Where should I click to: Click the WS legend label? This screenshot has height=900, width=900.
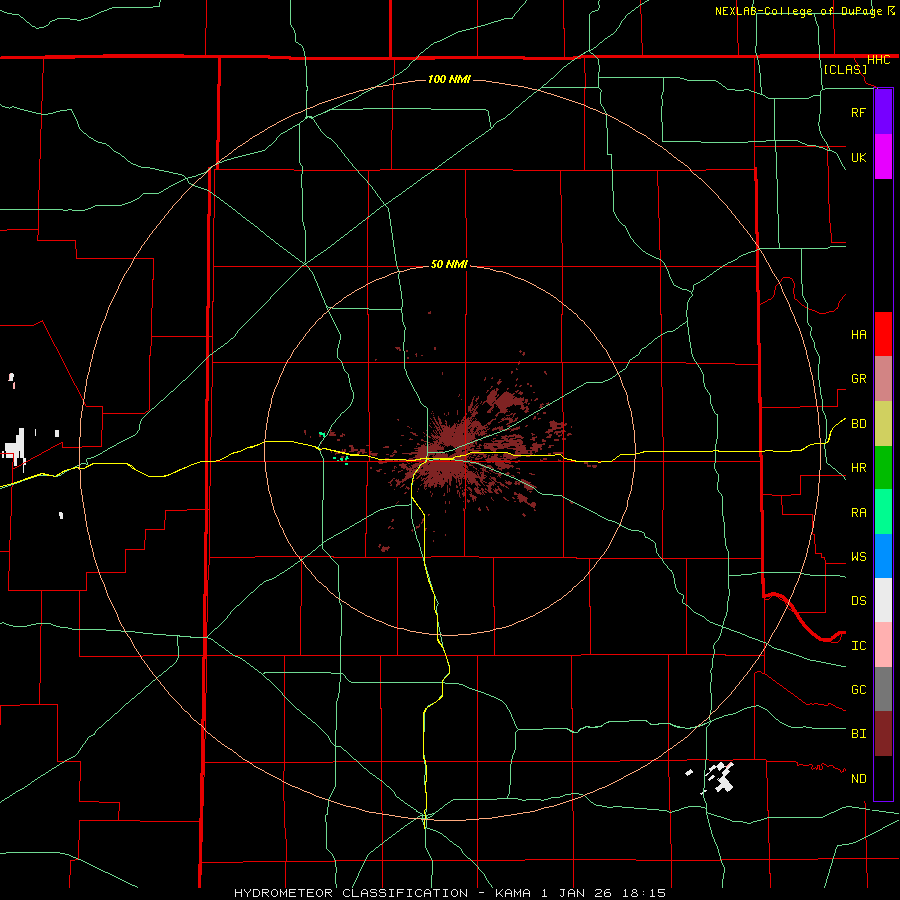[x=858, y=557]
